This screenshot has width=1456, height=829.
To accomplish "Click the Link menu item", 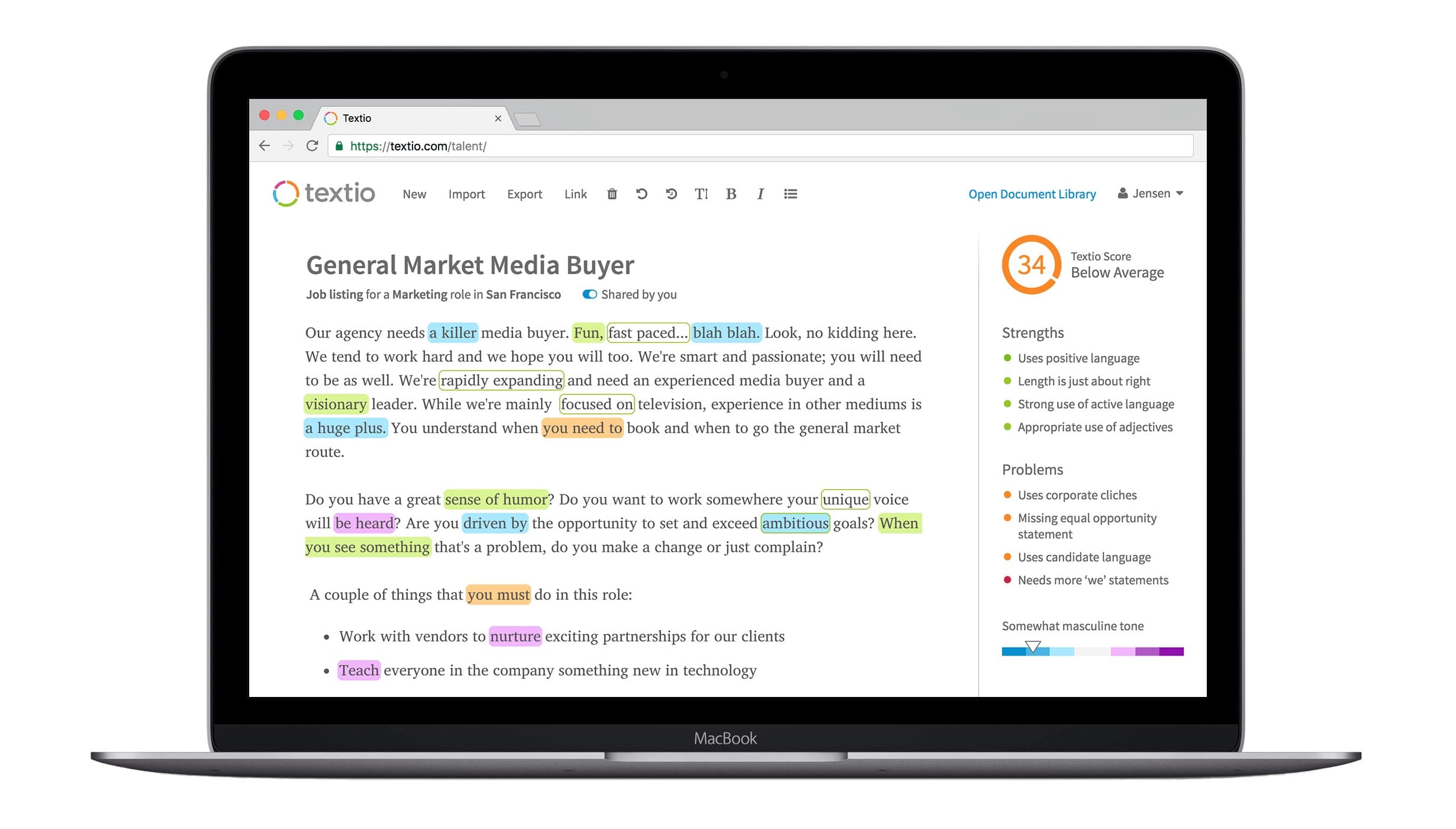I will [575, 194].
